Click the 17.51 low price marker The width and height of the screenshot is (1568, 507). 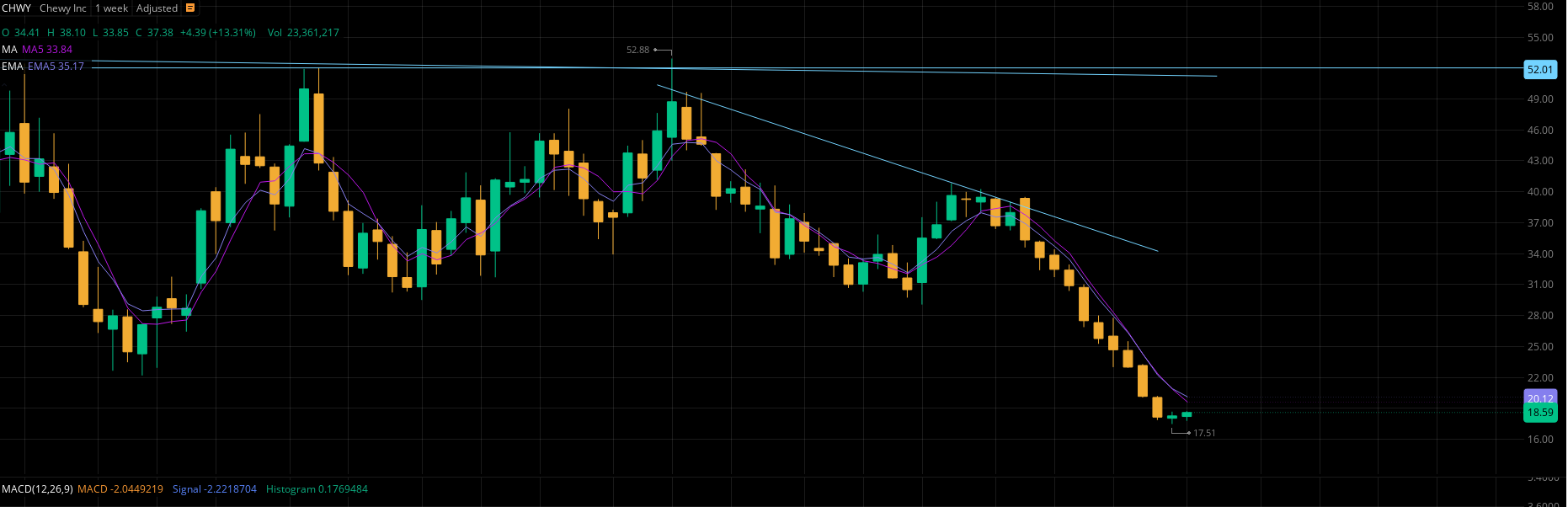click(x=1204, y=433)
